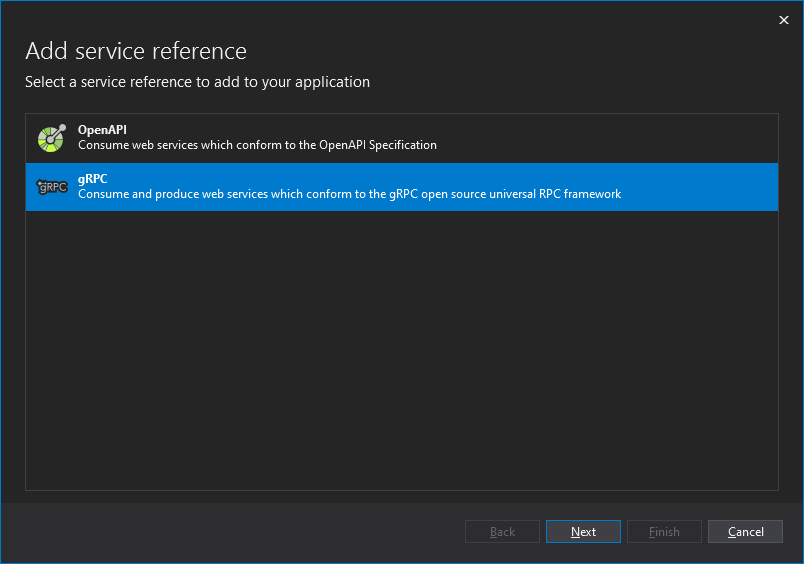
Task: Click description "Consume web services which conform to the OpenAPI Specification"
Action: pyautogui.click(x=257, y=145)
